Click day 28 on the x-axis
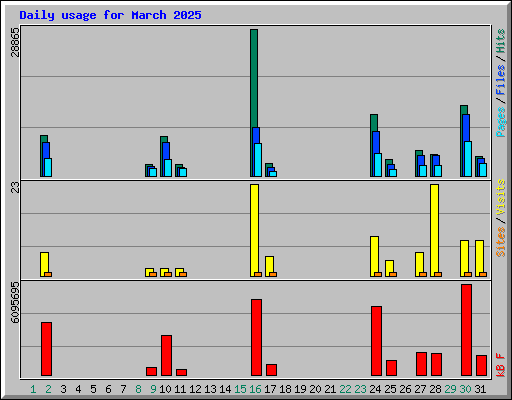This screenshot has height=400, width=512. [435, 389]
